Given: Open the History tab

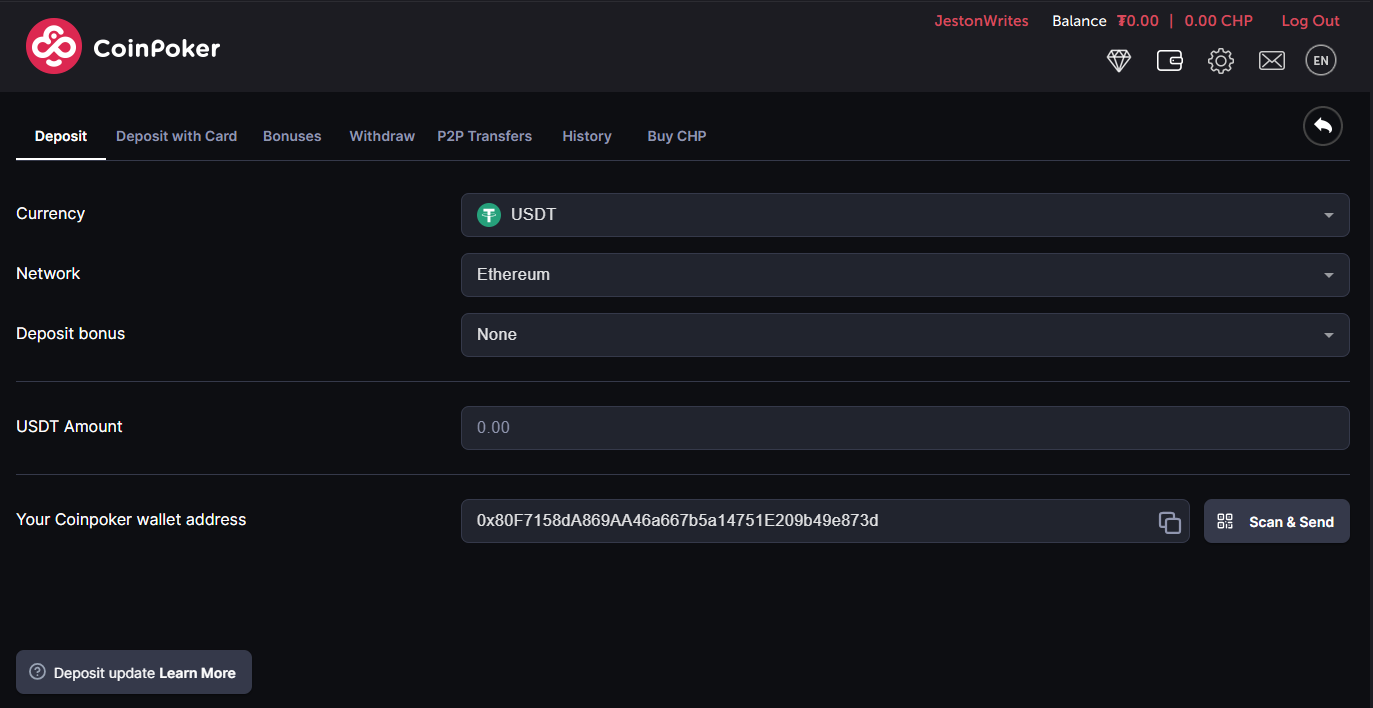Looking at the screenshot, I should pos(587,136).
